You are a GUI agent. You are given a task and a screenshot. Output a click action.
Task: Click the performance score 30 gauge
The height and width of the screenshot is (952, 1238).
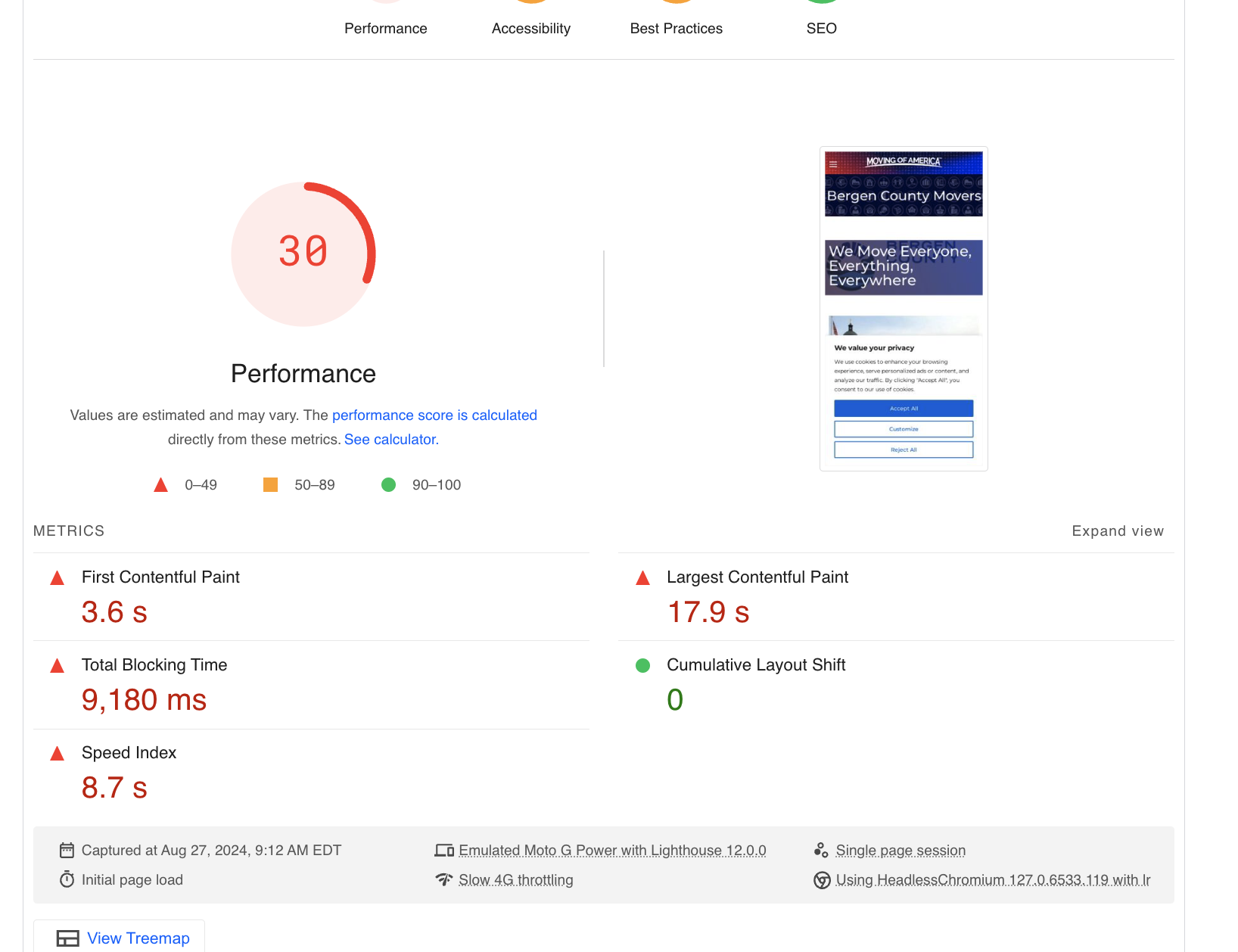click(303, 254)
